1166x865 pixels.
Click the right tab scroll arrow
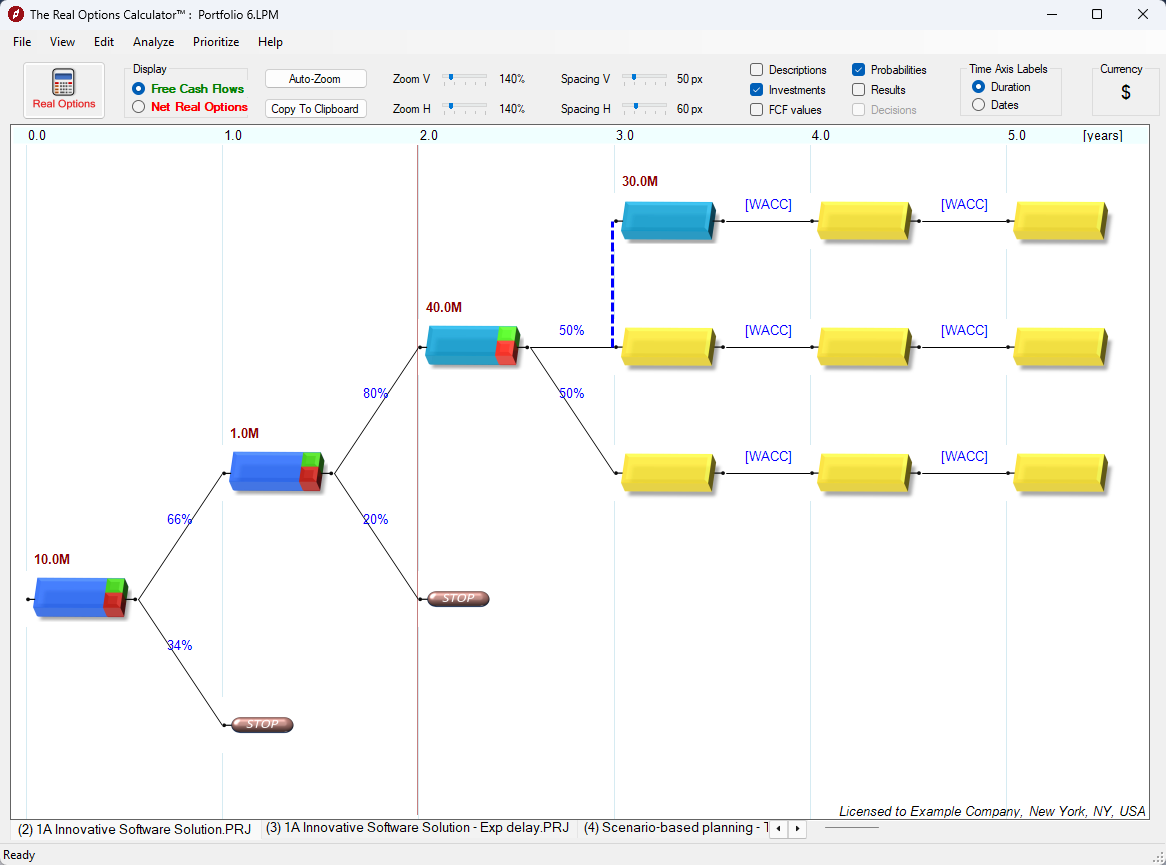tap(797, 829)
